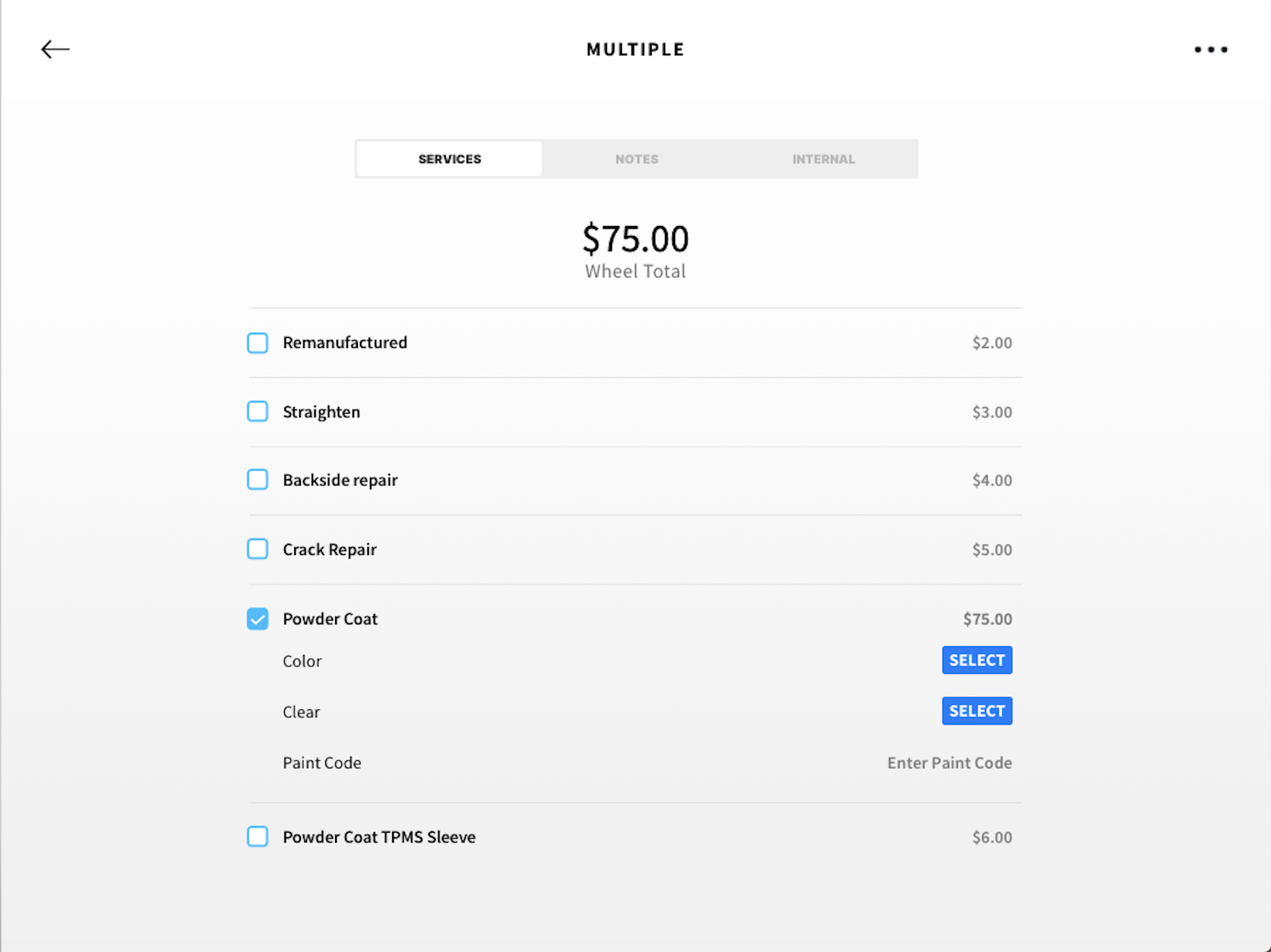Open the three-dot more options menu
Image resolution: width=1271 pixels, height=952 pixels.
(x=1211, y=50)
